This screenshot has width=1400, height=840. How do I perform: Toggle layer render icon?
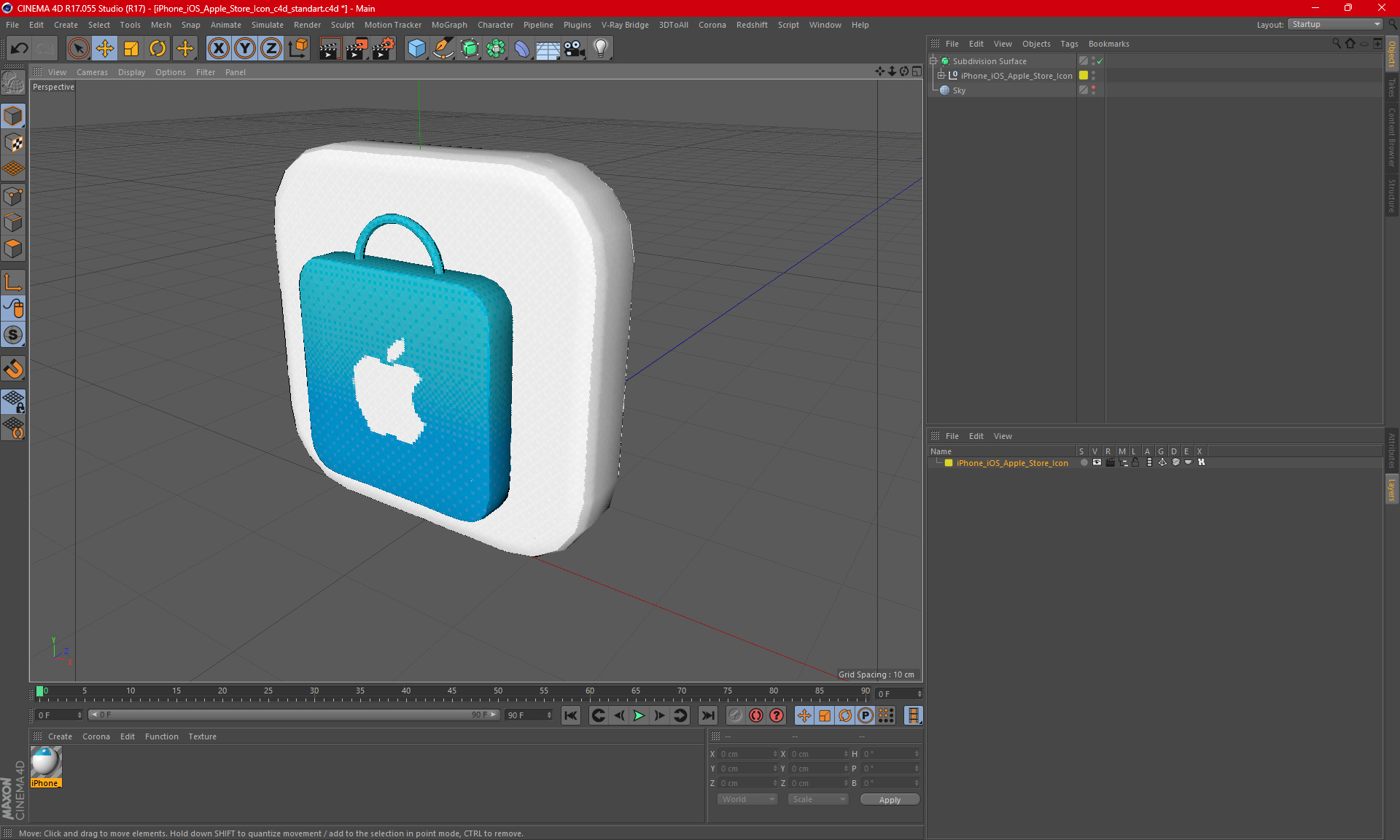[x=1110, y=462]
